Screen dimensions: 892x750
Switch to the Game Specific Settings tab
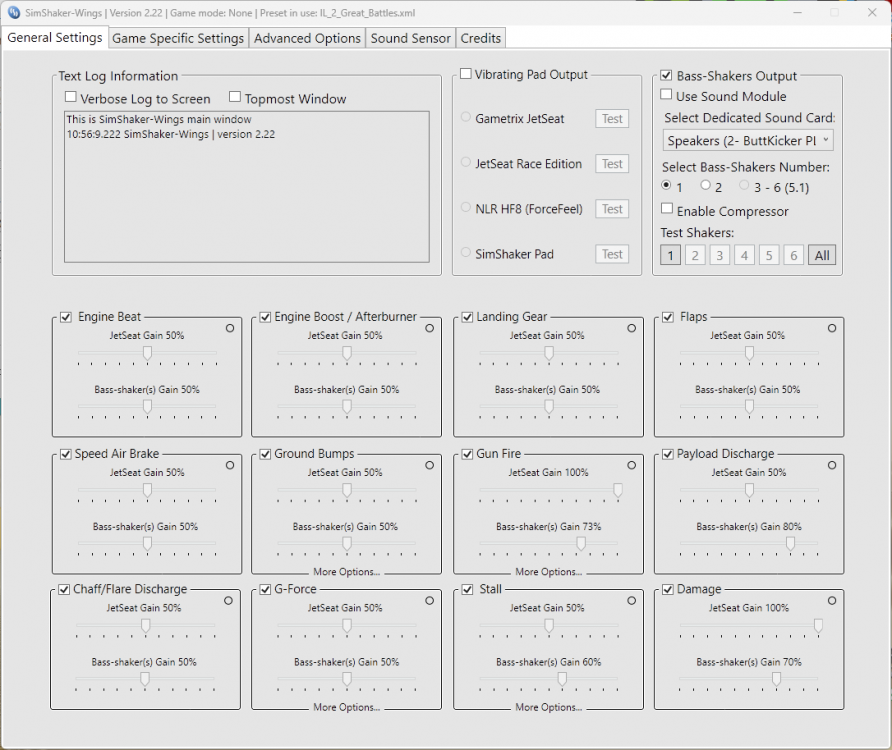(178, 38)
